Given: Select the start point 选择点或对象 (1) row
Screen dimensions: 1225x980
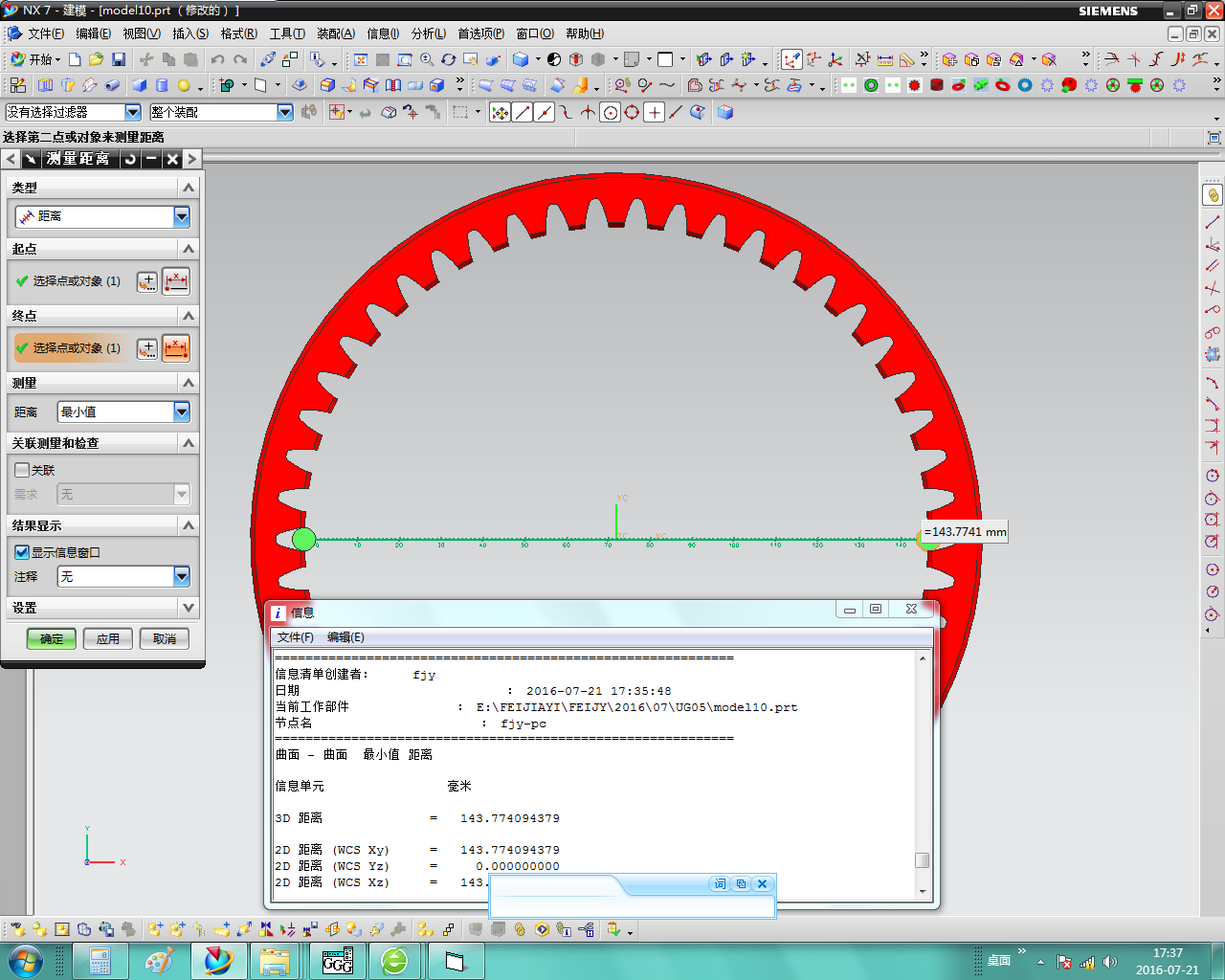Looking at the screenshot, I should pos(72,281).
